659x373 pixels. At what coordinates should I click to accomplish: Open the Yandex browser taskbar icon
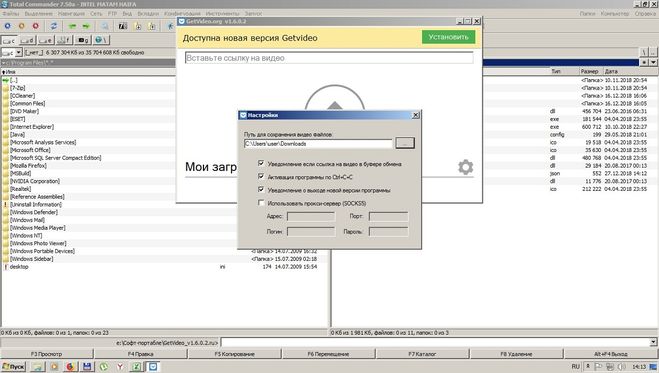click(x=120, y=367)
